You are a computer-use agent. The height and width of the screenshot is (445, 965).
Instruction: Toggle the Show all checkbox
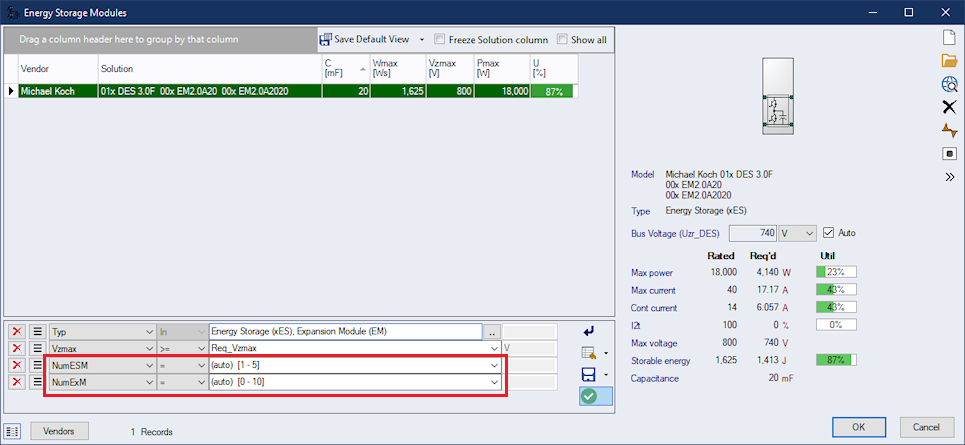point(563,40)
